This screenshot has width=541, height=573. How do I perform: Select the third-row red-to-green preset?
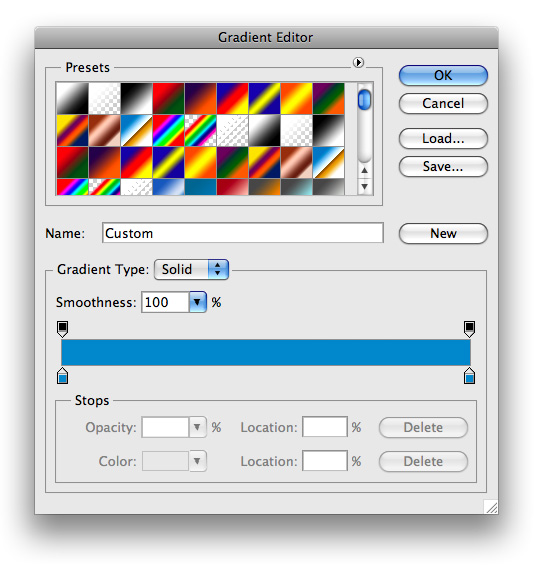pos(72,162)
